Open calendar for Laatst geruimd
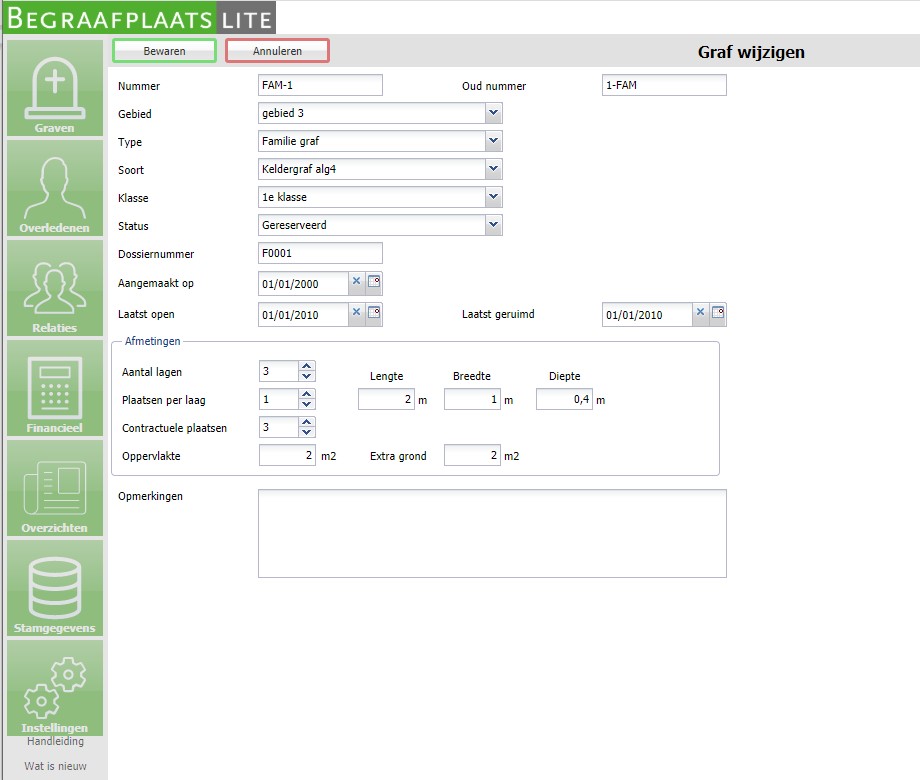 (x=718, y=313)
